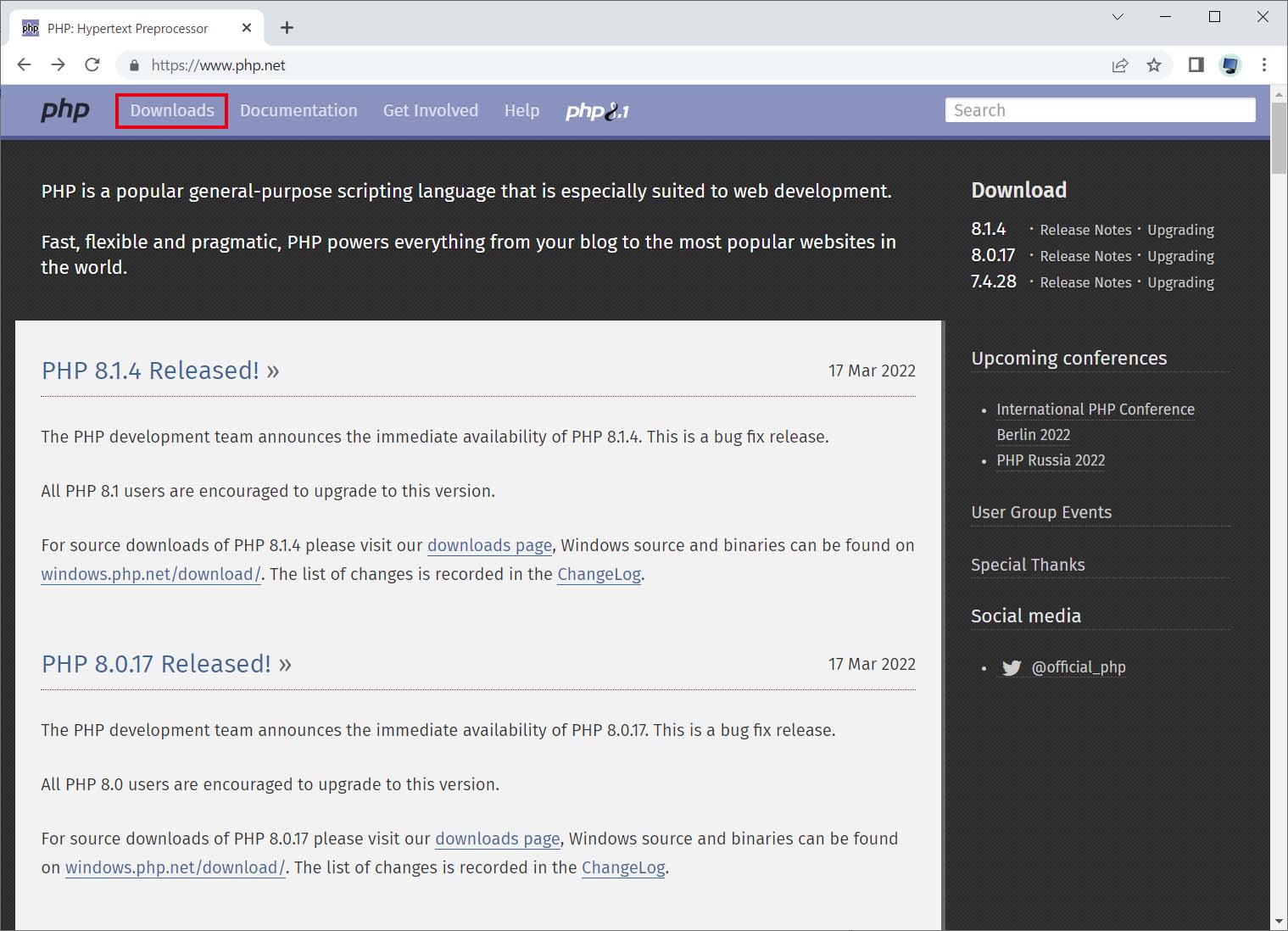
Task: Click the Download sidebar heading
Action: tap(1018, 190)
